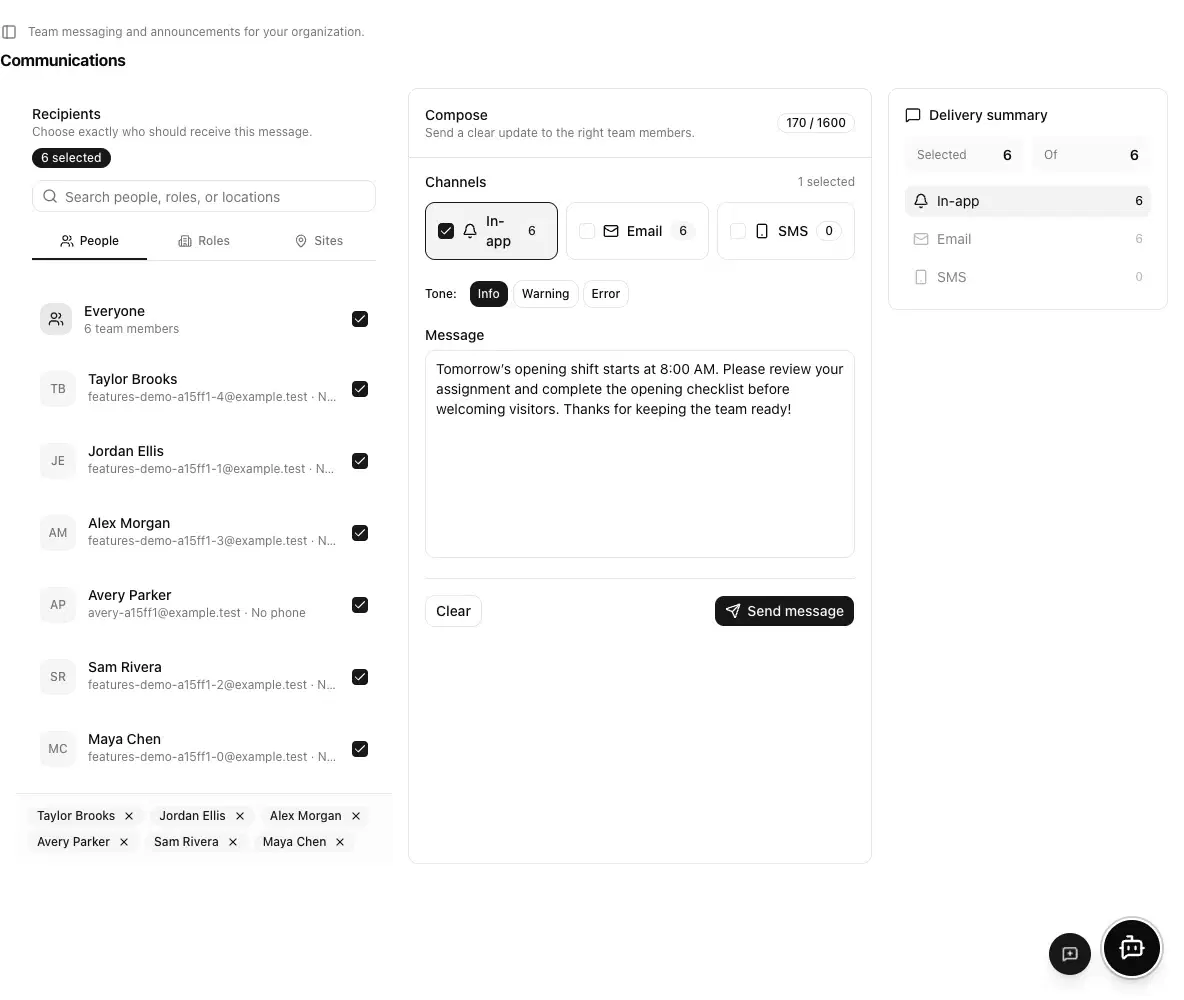Switch to the People tab
This screenshot has width=1184, height=1000.
[x=89, y=241]
